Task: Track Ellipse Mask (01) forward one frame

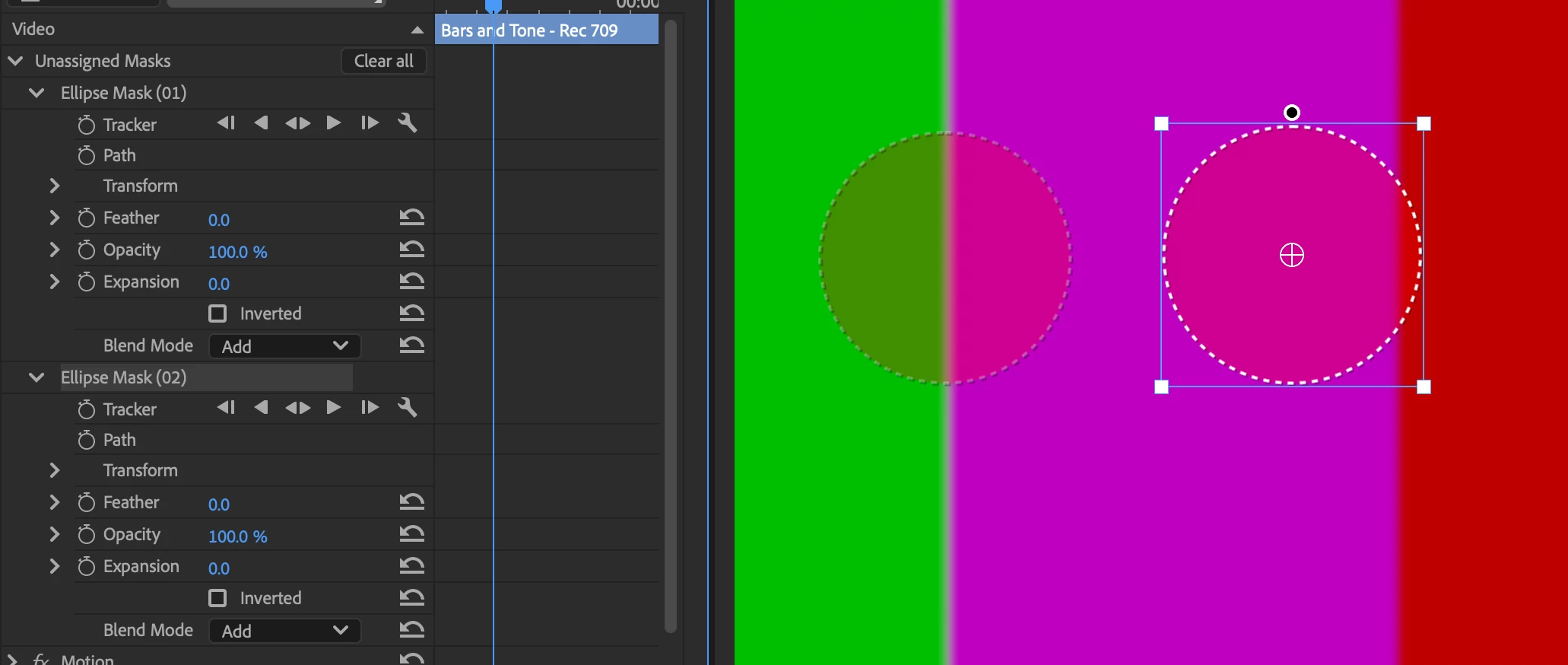Action: (x=370, y=123)
